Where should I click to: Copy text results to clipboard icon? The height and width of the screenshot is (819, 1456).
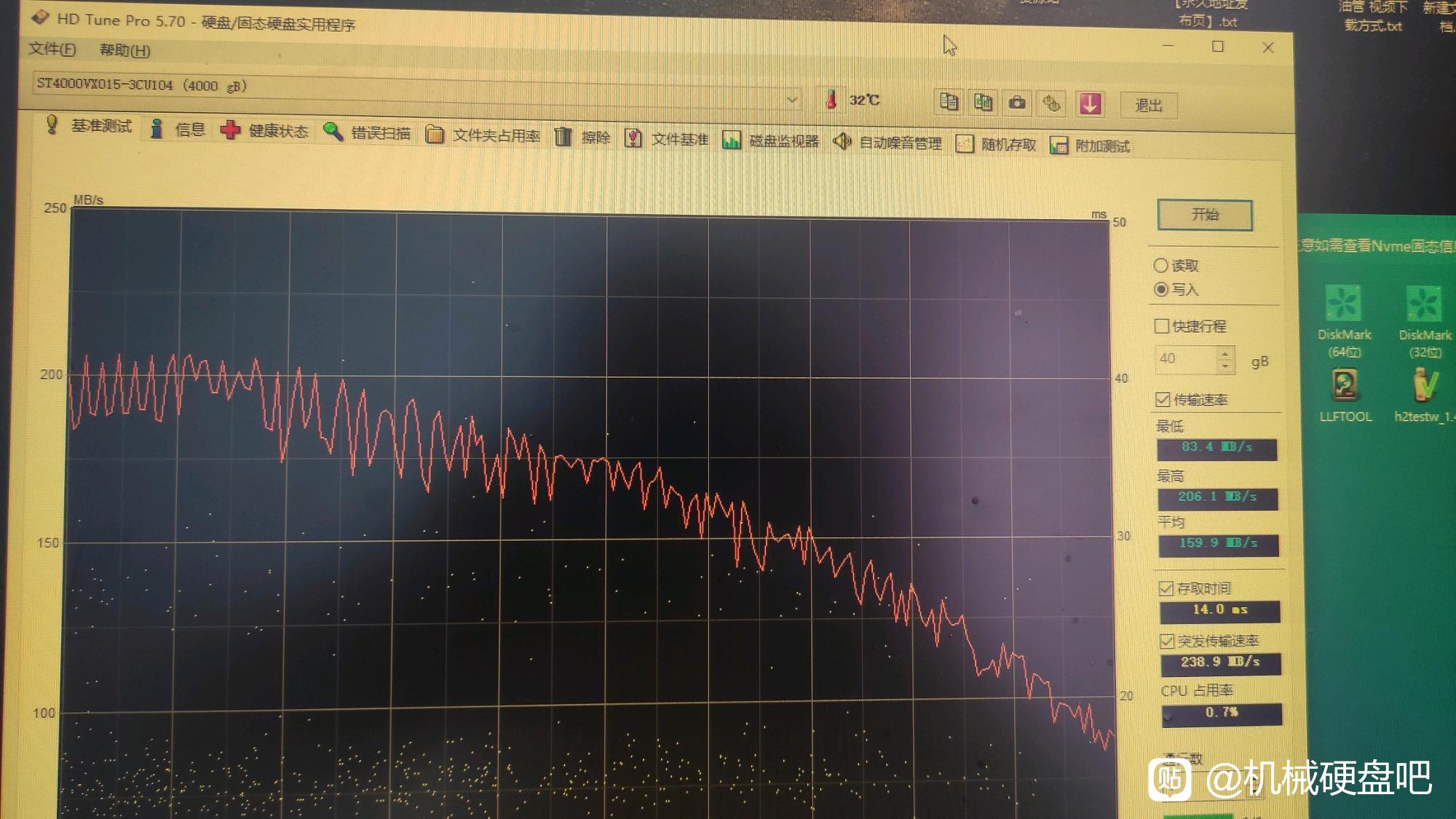tap(949, 102)
